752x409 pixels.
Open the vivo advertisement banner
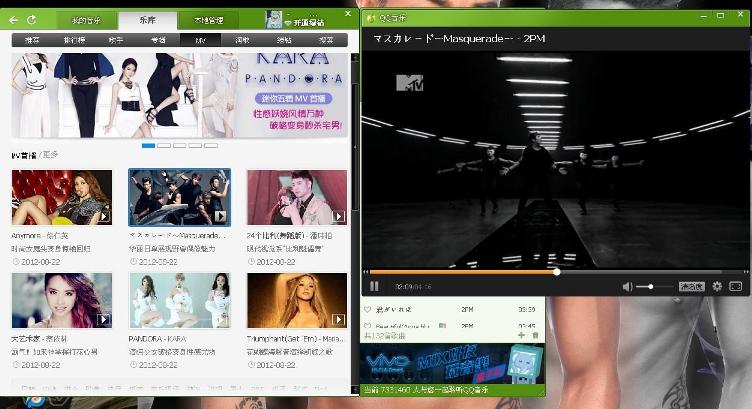click(452, 363)
